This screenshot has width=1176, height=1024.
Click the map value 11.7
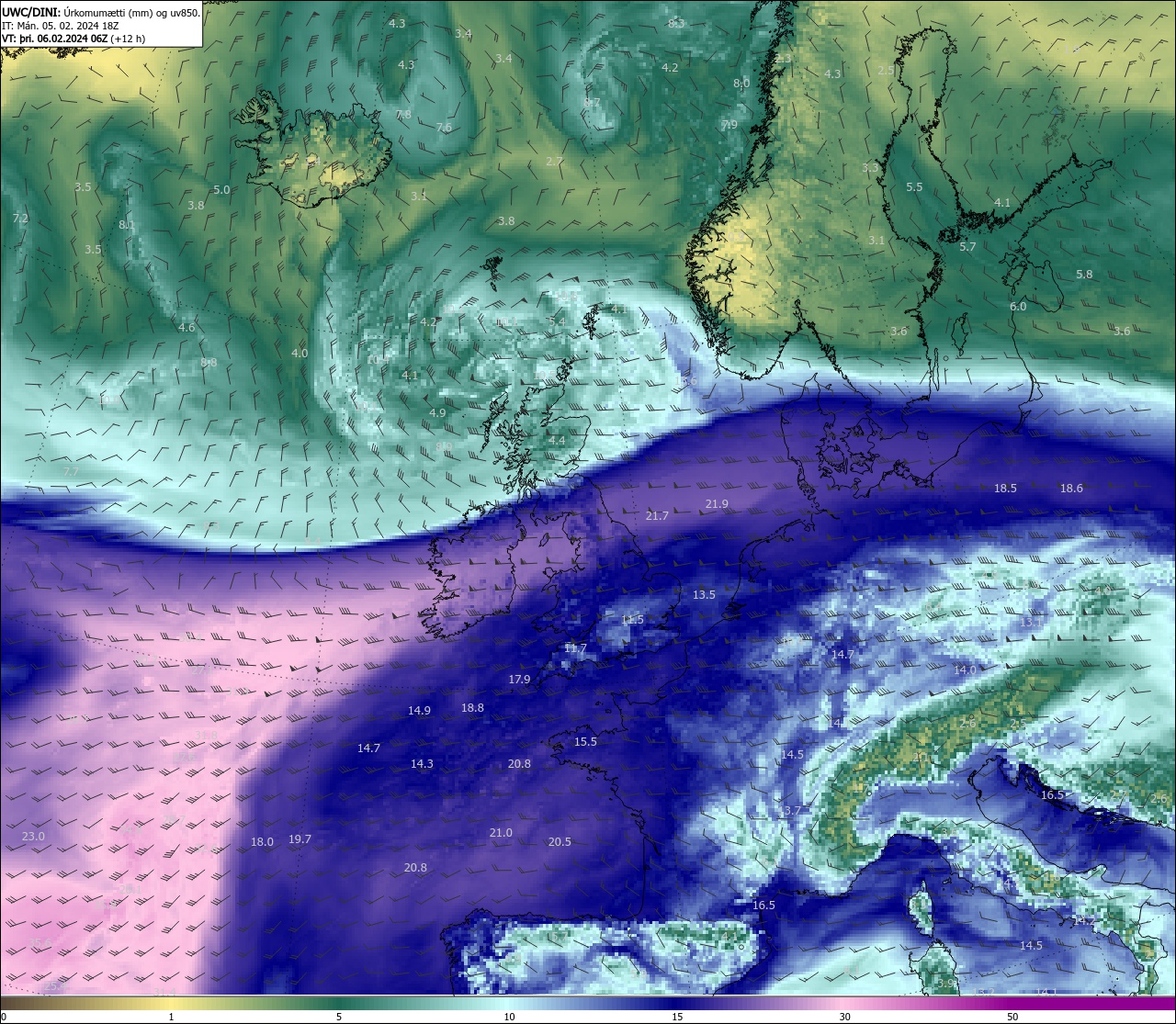pos(575,647)
